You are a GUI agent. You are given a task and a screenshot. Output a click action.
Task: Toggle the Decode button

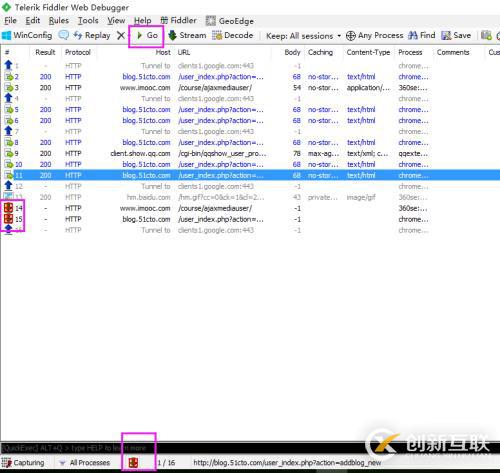tap(233, 35)
